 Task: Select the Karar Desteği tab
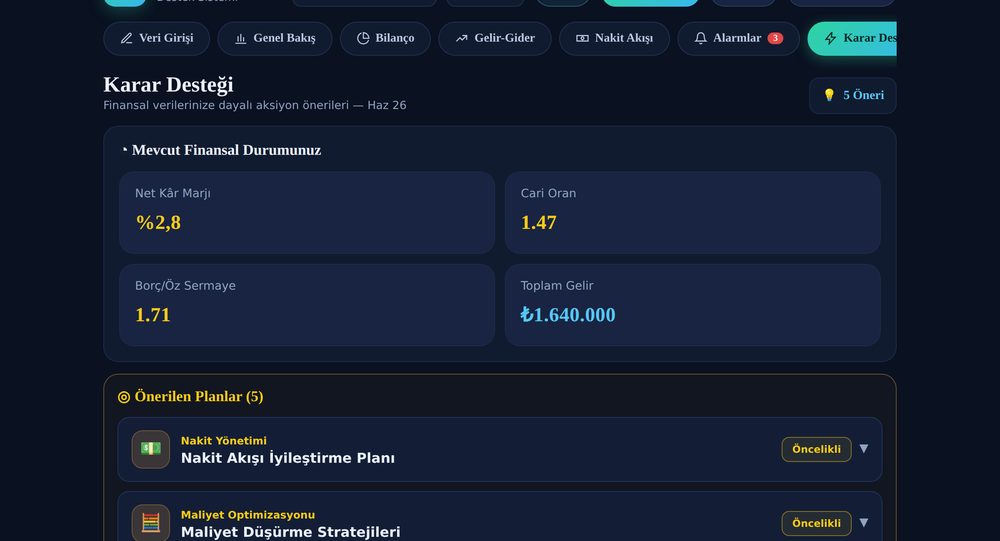click(x=852, y=38)
